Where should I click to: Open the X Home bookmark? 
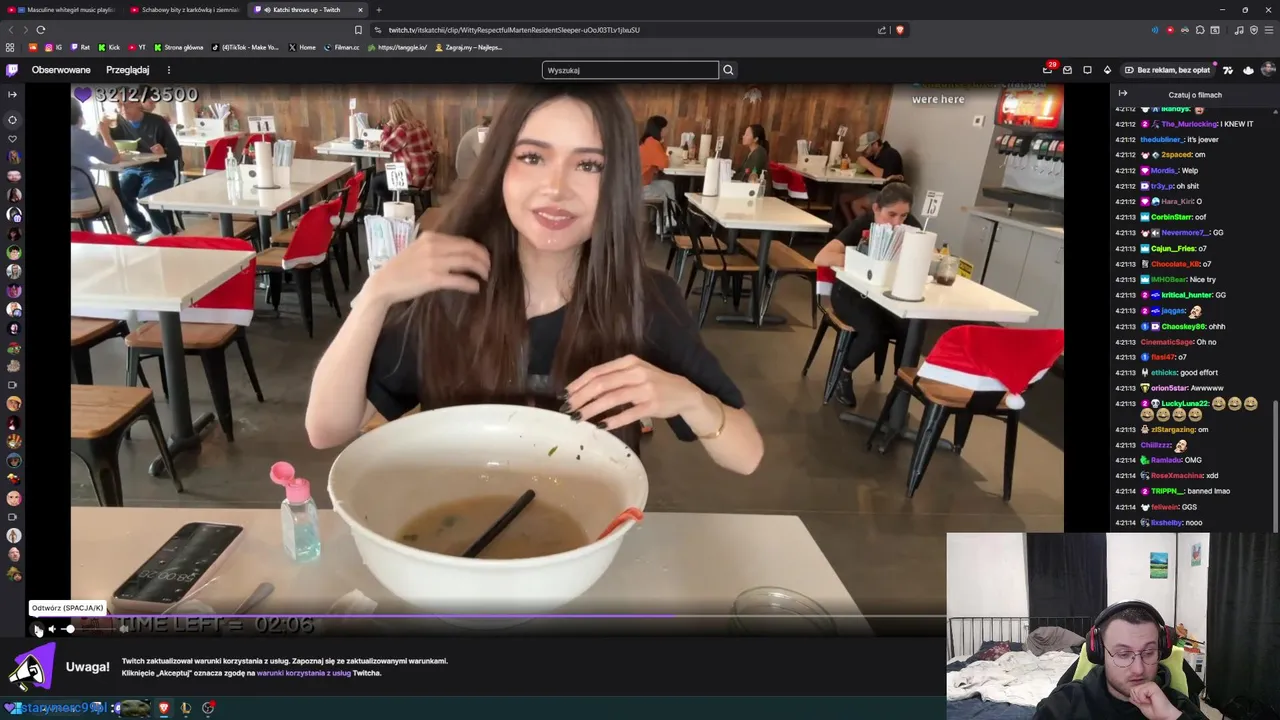point(302,47)
